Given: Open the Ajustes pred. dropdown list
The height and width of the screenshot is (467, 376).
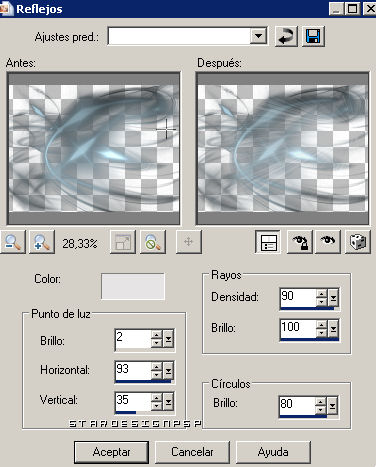Looking at the screenshot, I should (x=259, y=36).
